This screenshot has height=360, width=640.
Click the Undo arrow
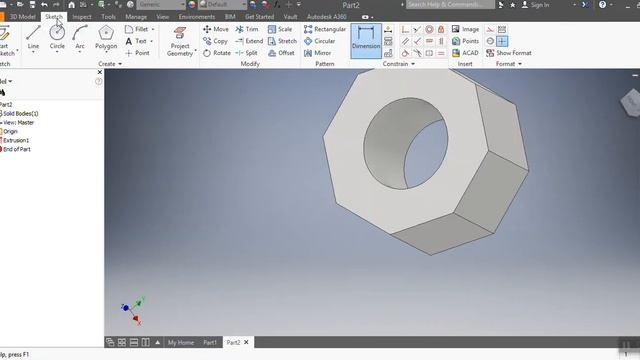coord(44,5)
